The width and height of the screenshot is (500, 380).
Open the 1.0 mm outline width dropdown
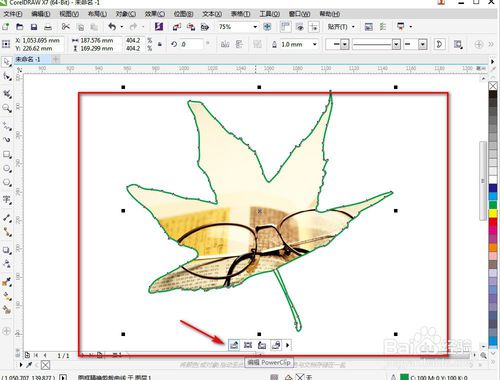314,44
